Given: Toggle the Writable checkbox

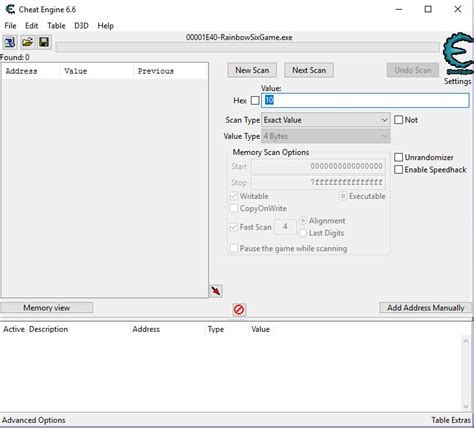Looking at the screenshot, I should click(x=234, y=196).
